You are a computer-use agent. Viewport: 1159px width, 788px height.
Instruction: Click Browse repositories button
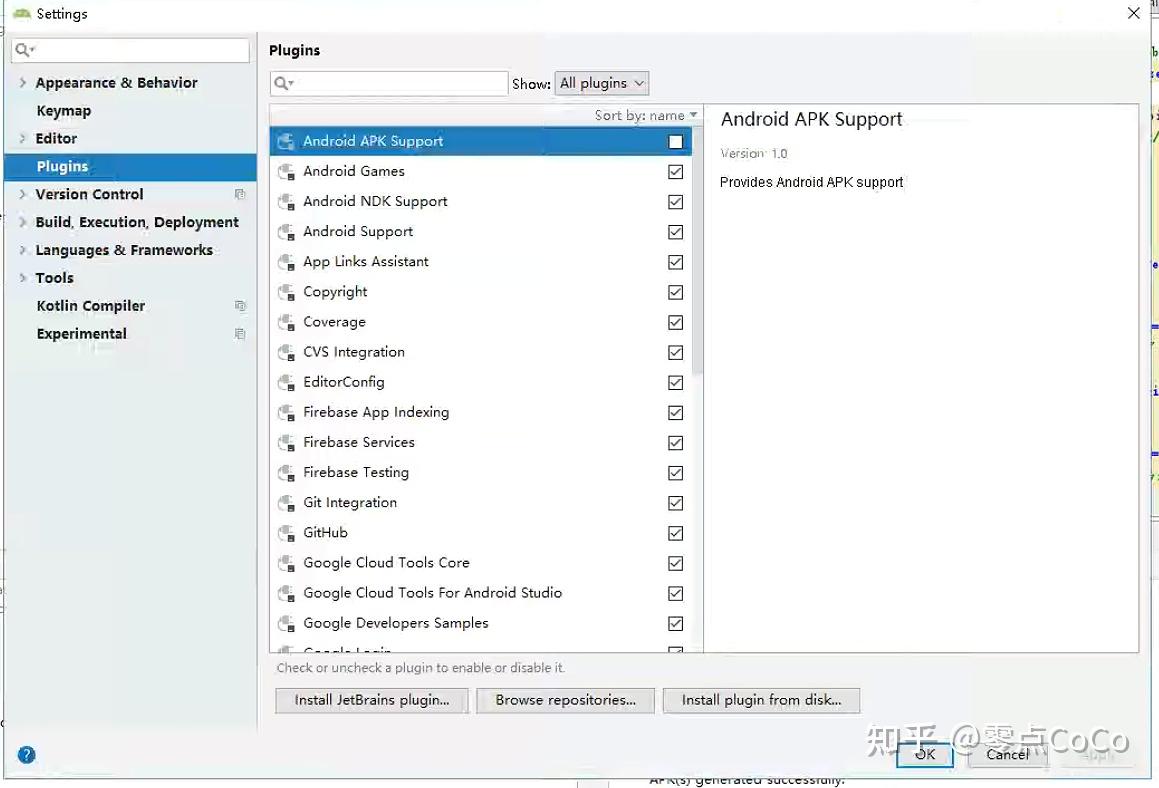tap(565, 700)
